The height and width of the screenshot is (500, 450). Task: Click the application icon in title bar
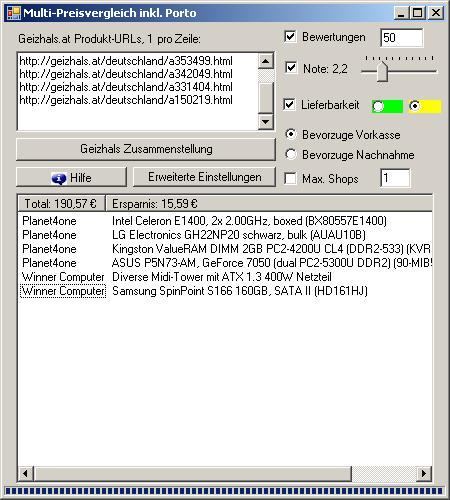(x=14, y=13)
